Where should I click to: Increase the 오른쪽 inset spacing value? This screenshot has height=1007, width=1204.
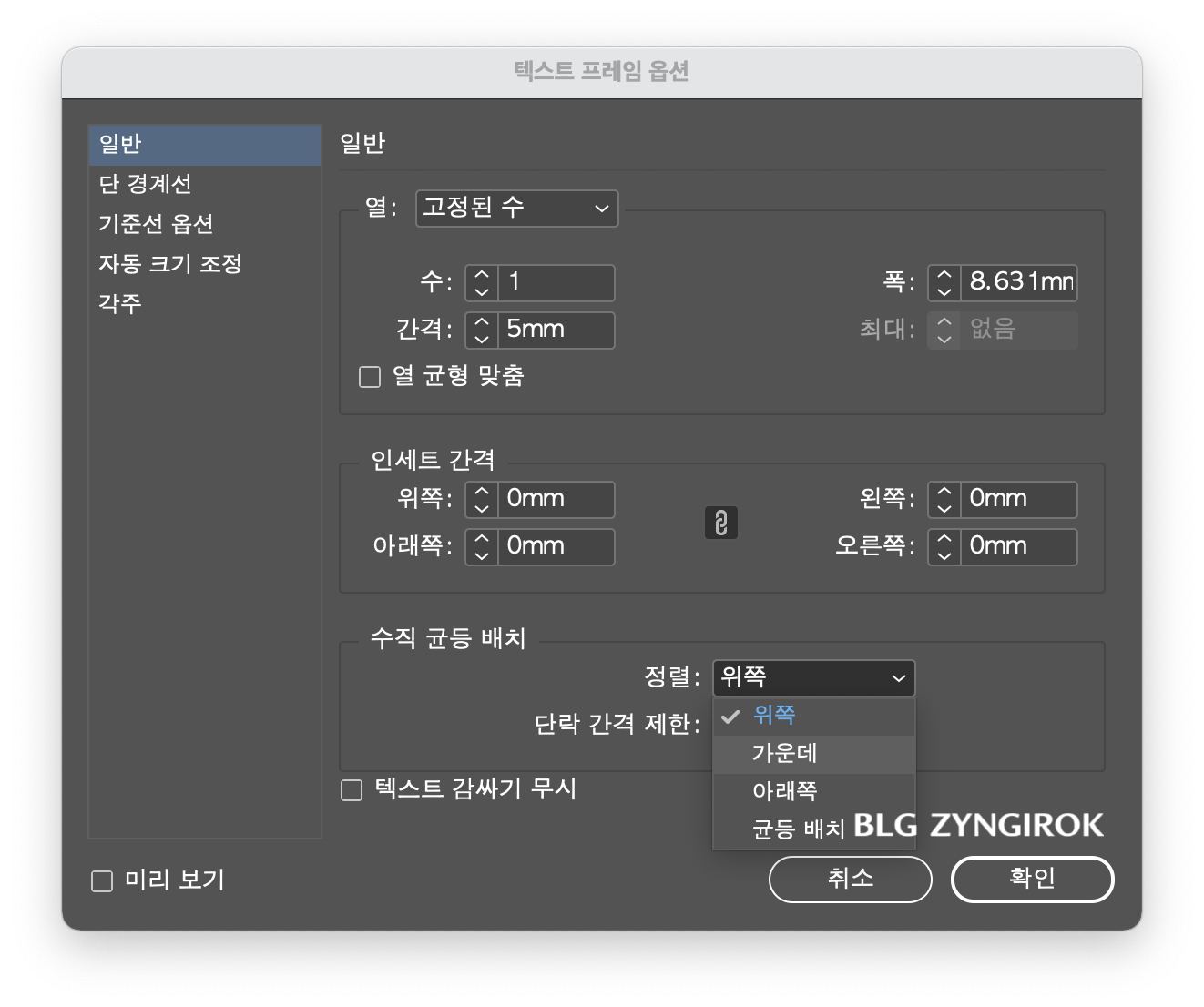(943, 539)
